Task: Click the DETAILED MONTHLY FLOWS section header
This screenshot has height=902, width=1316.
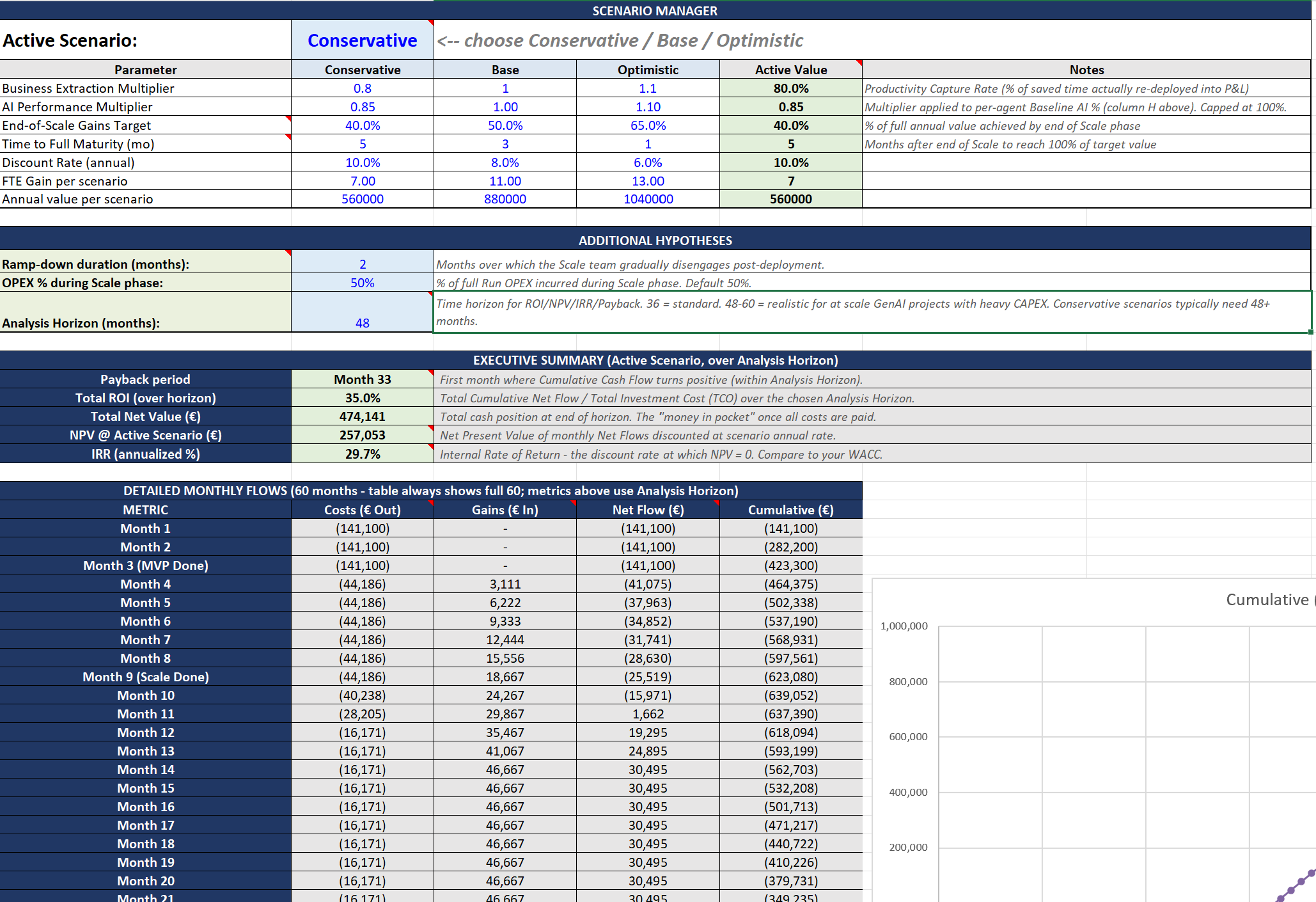Action: (431, 491)
